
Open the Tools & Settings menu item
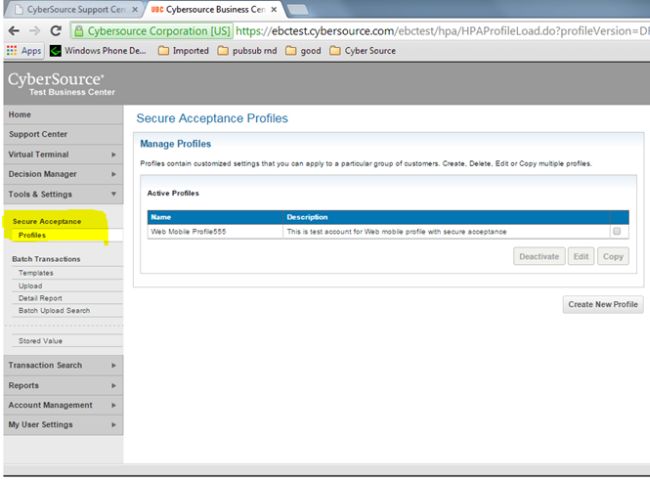tap(63, 194)
